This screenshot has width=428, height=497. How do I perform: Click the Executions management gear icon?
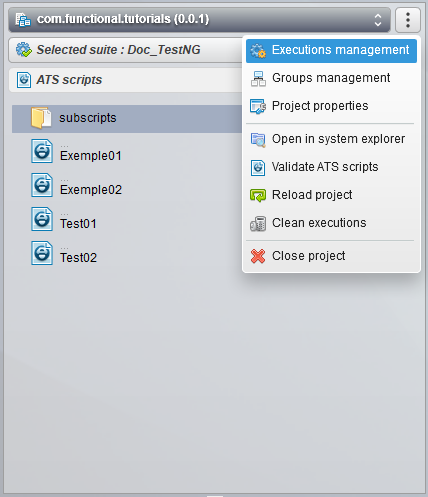coord(258,51)
